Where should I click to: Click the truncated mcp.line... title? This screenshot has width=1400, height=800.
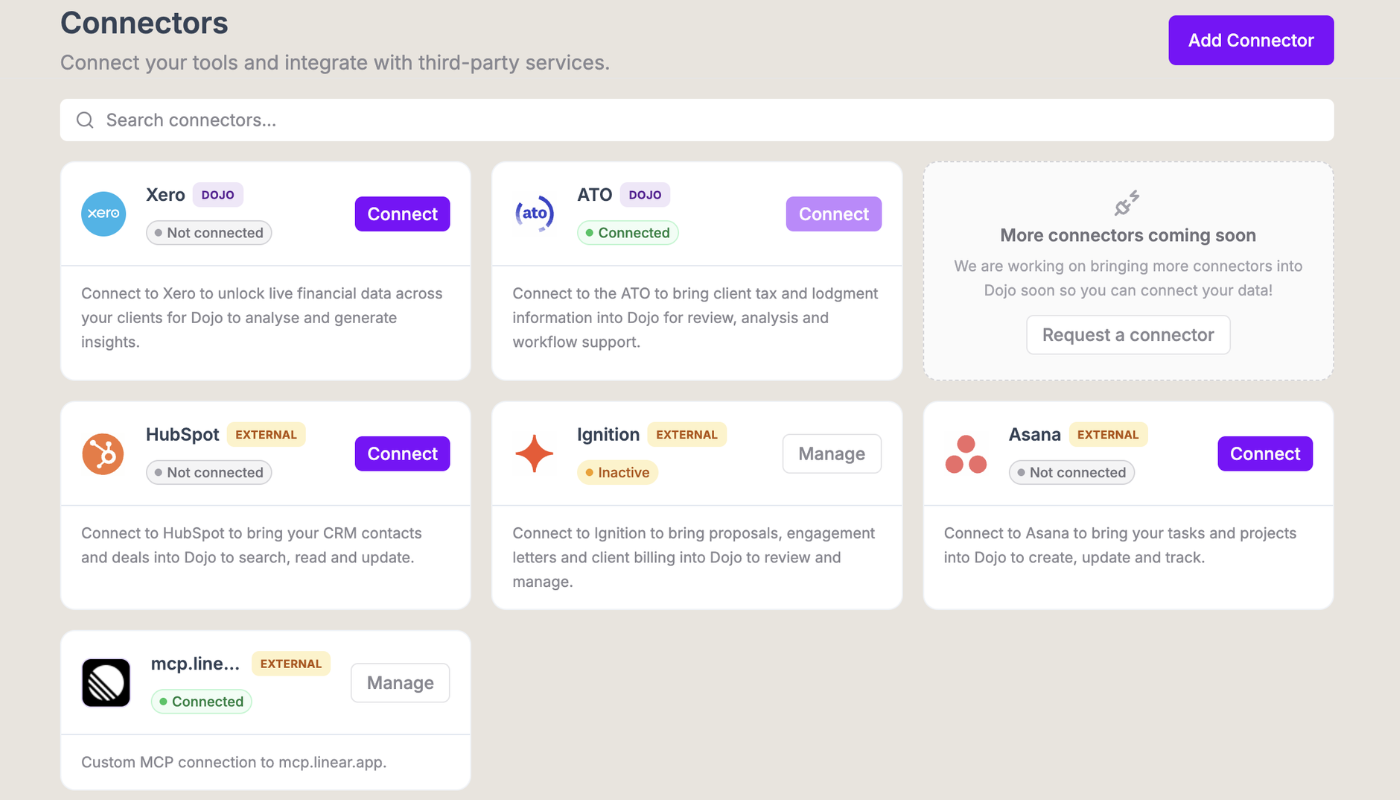point(196,664)
